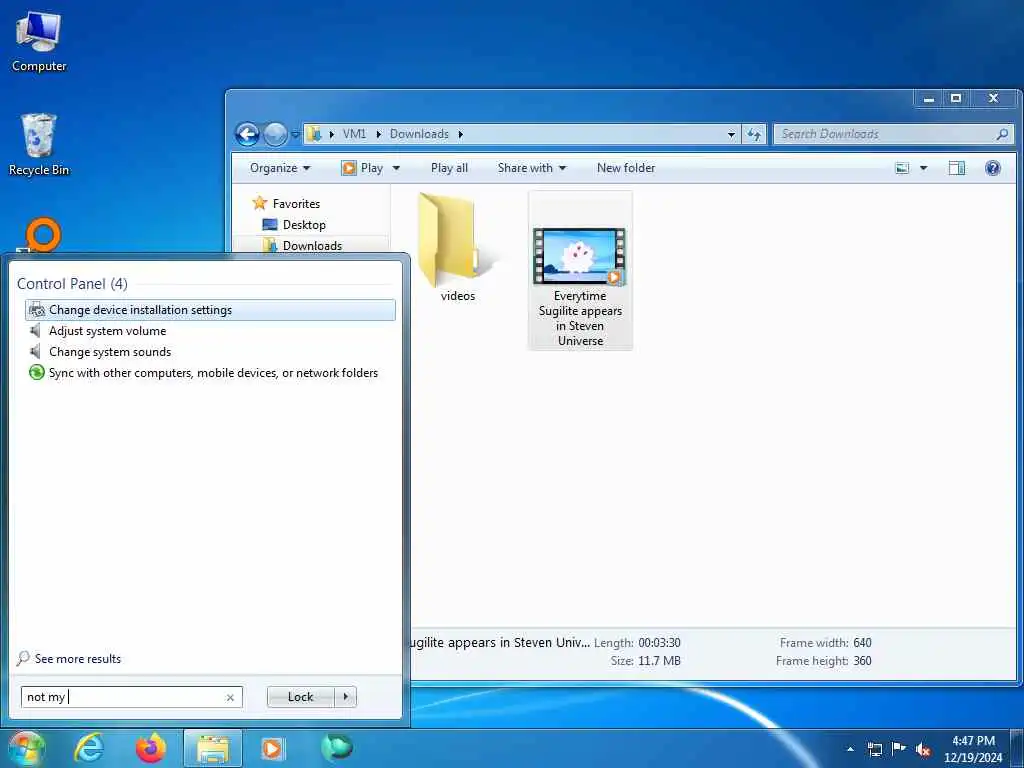Select the Everytime Sugilite video thumbnail

(x=580, y=256)
